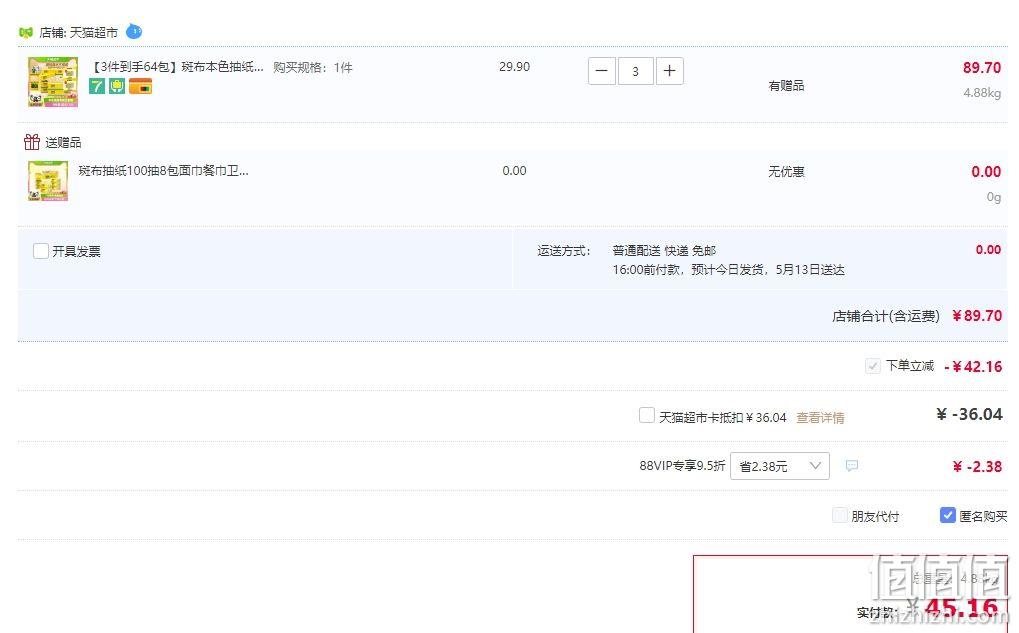Uncheck the 匿名购买 checkbox
Image resolution: width=1019 pixels, height=633 pixels.
948,515
